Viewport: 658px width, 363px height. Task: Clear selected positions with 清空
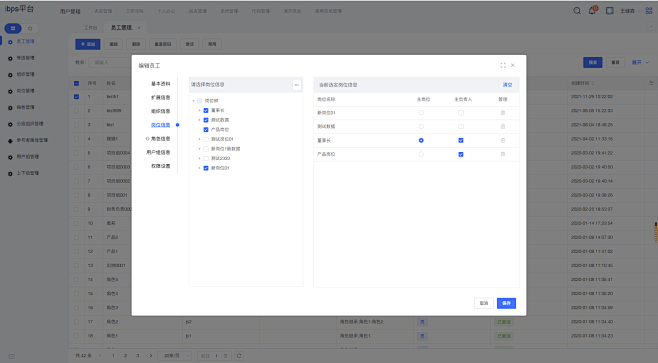tap(507, 85)
